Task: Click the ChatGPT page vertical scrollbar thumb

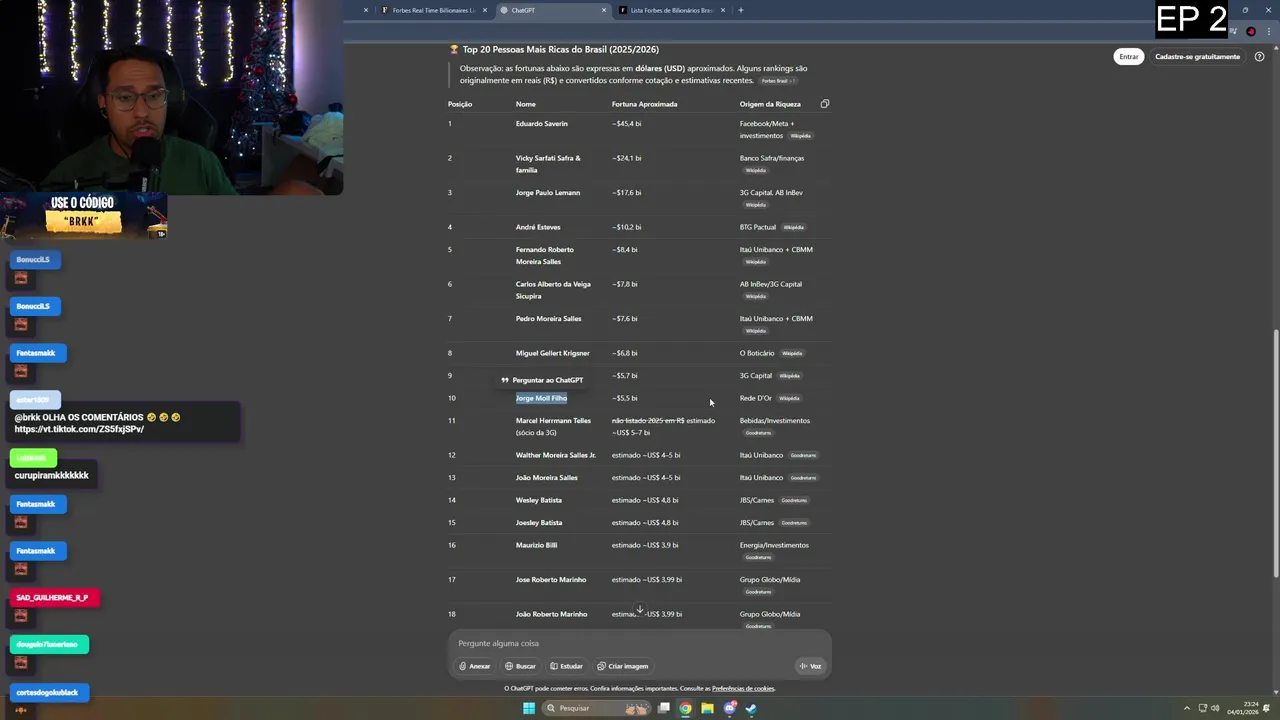Action: click(1275, 453)
